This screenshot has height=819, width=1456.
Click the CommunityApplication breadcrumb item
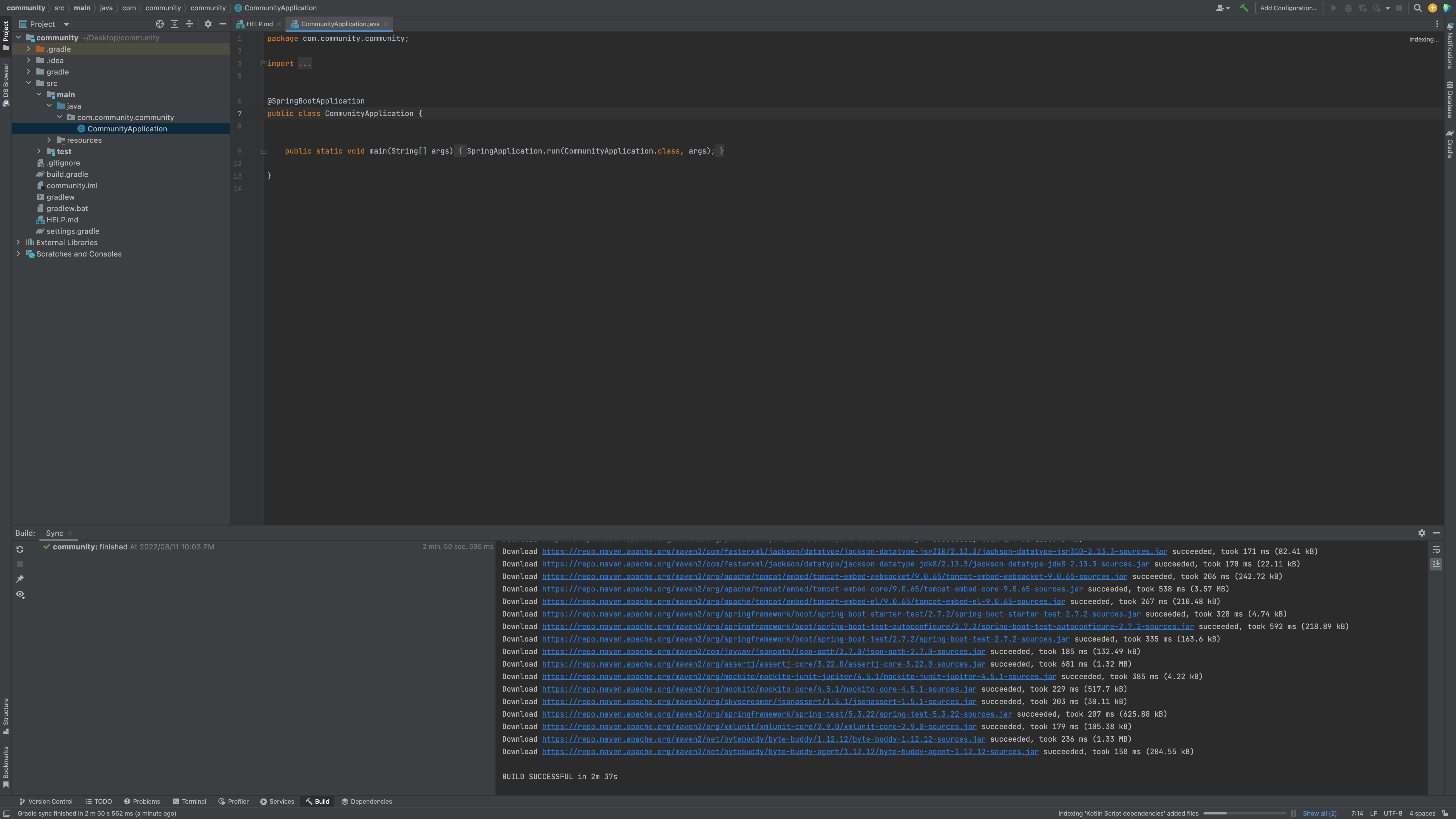point(276,8)
